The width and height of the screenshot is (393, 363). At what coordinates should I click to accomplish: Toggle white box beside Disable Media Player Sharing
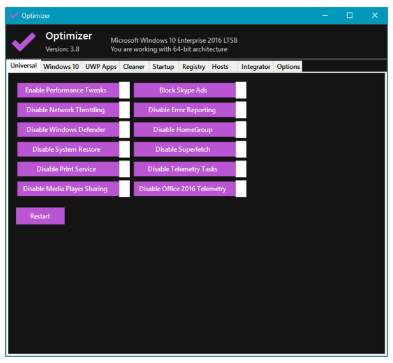124,189
